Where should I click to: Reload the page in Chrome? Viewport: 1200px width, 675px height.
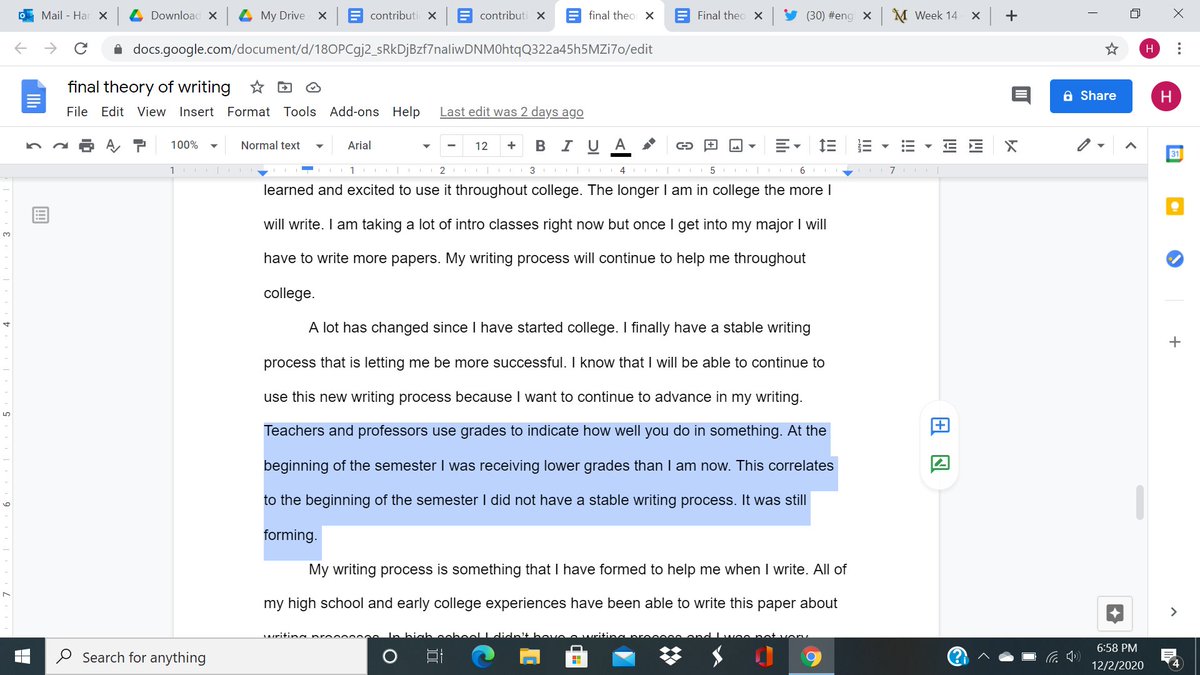[81, 48]
